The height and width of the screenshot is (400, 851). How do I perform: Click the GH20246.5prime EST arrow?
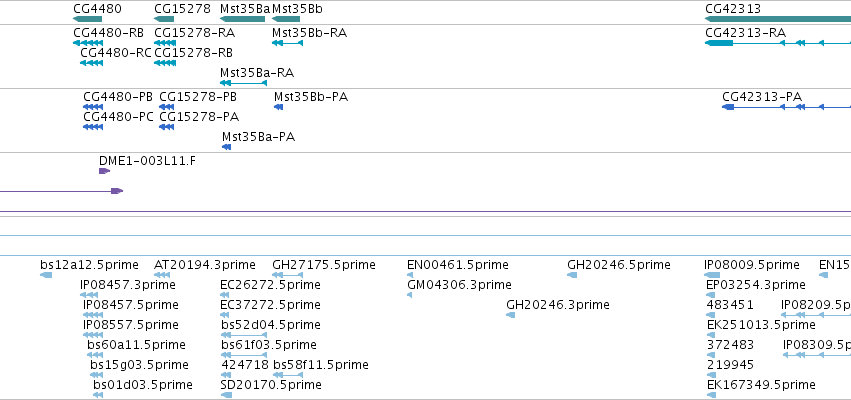point(572,275)
